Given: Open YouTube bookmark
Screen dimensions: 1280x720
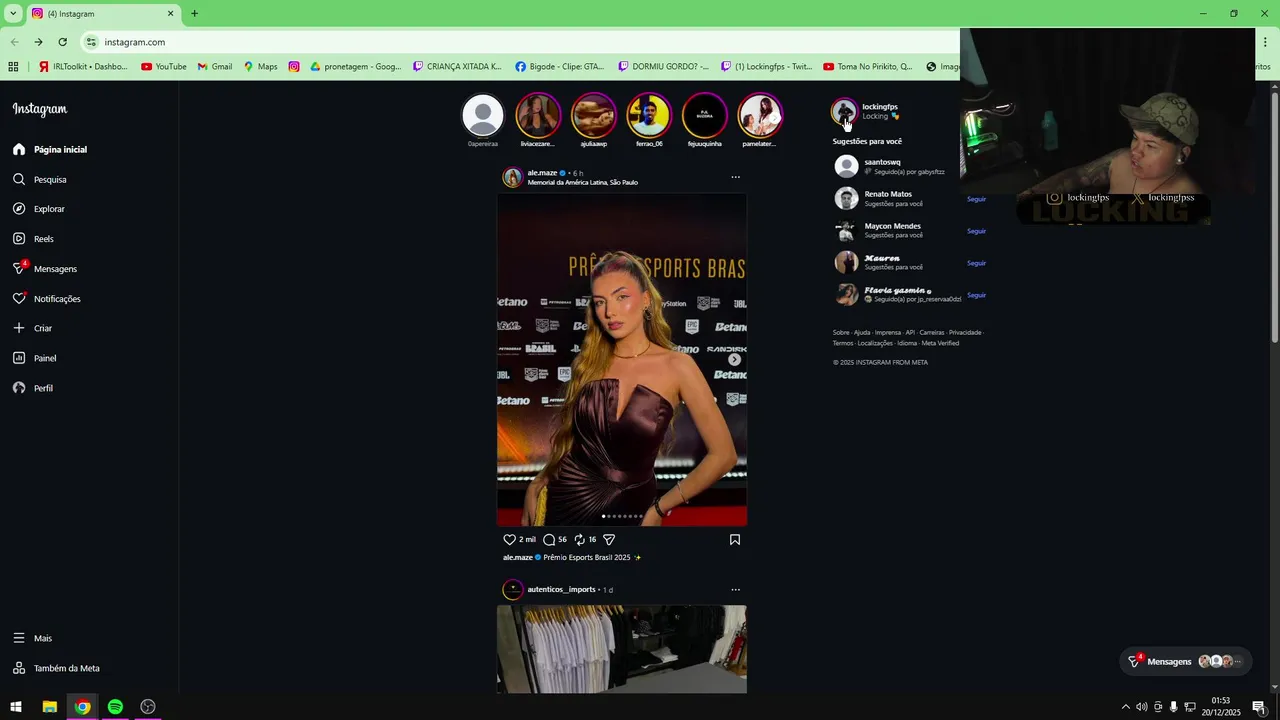Looking at the screenshot, I should click(x=163, y=67).
